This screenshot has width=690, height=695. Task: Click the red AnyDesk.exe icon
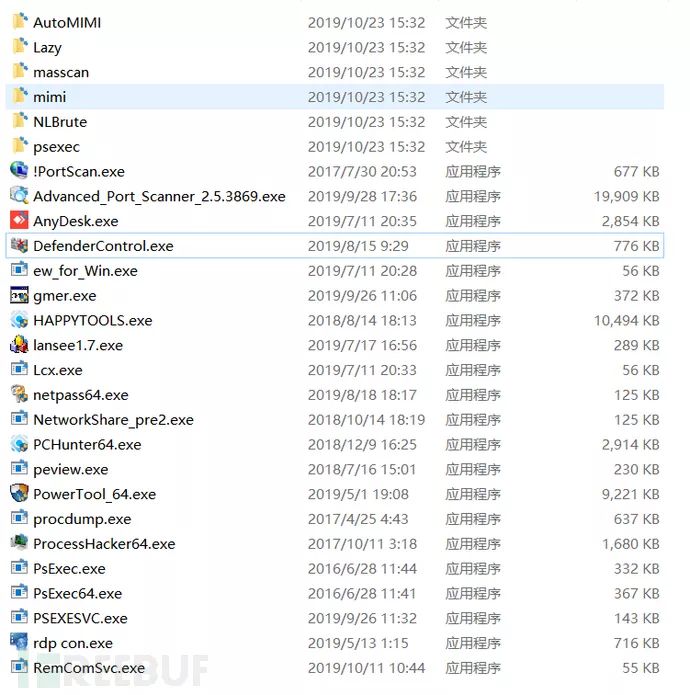tap(19, 220)
